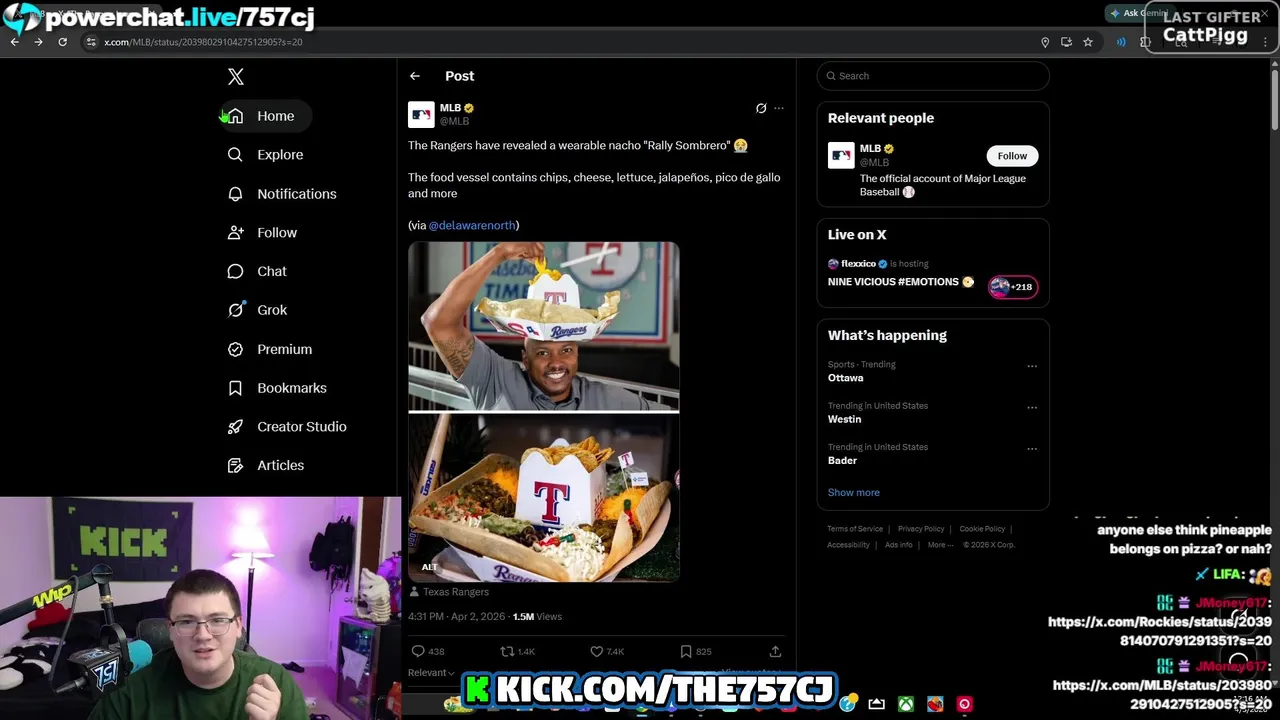This screenshot has height=720, width=1280.
Task: Bookmark this page with the star icon
Action: tap(1087, 42)
